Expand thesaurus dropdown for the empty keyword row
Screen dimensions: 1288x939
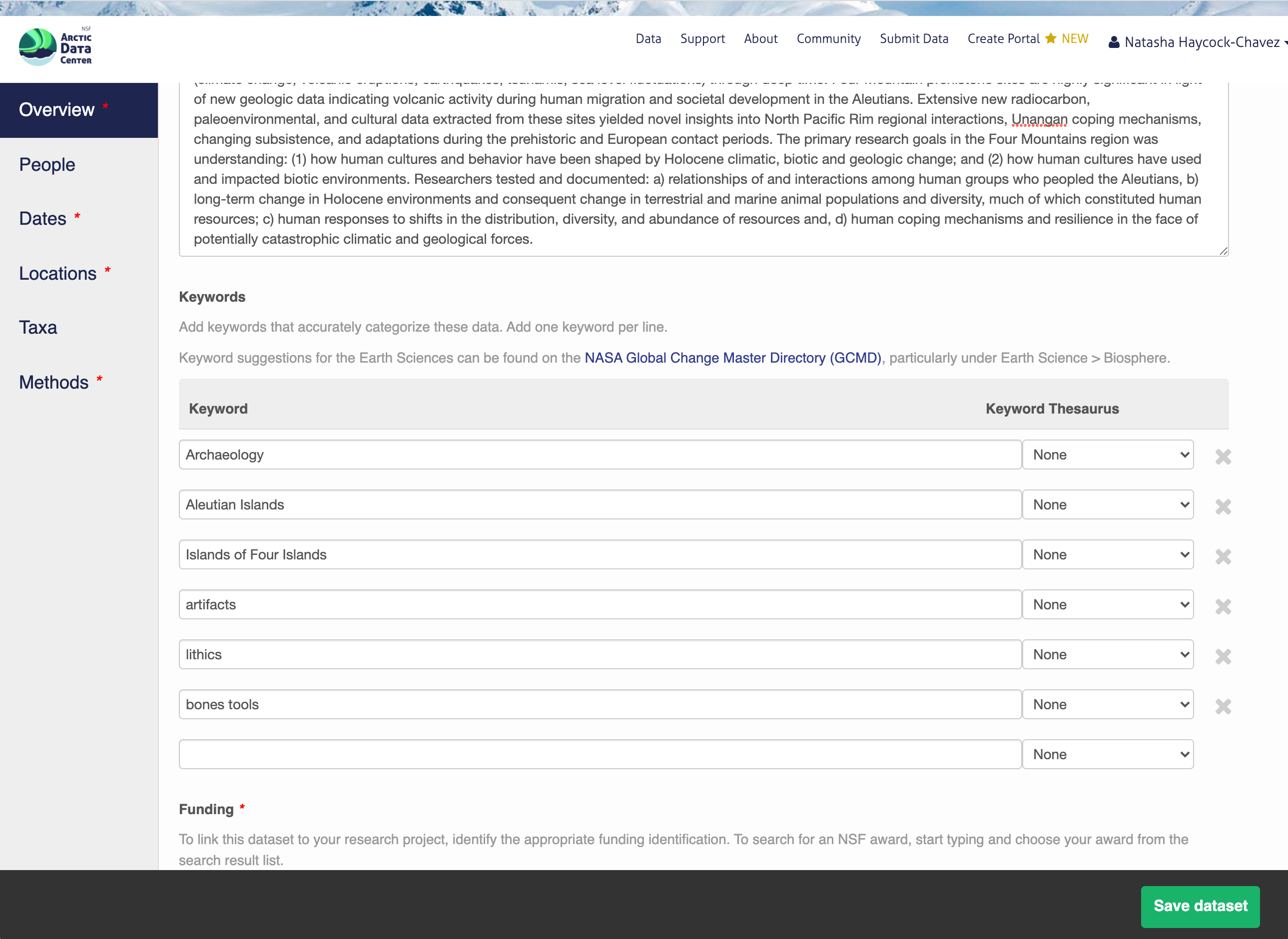coord(1107,754)
